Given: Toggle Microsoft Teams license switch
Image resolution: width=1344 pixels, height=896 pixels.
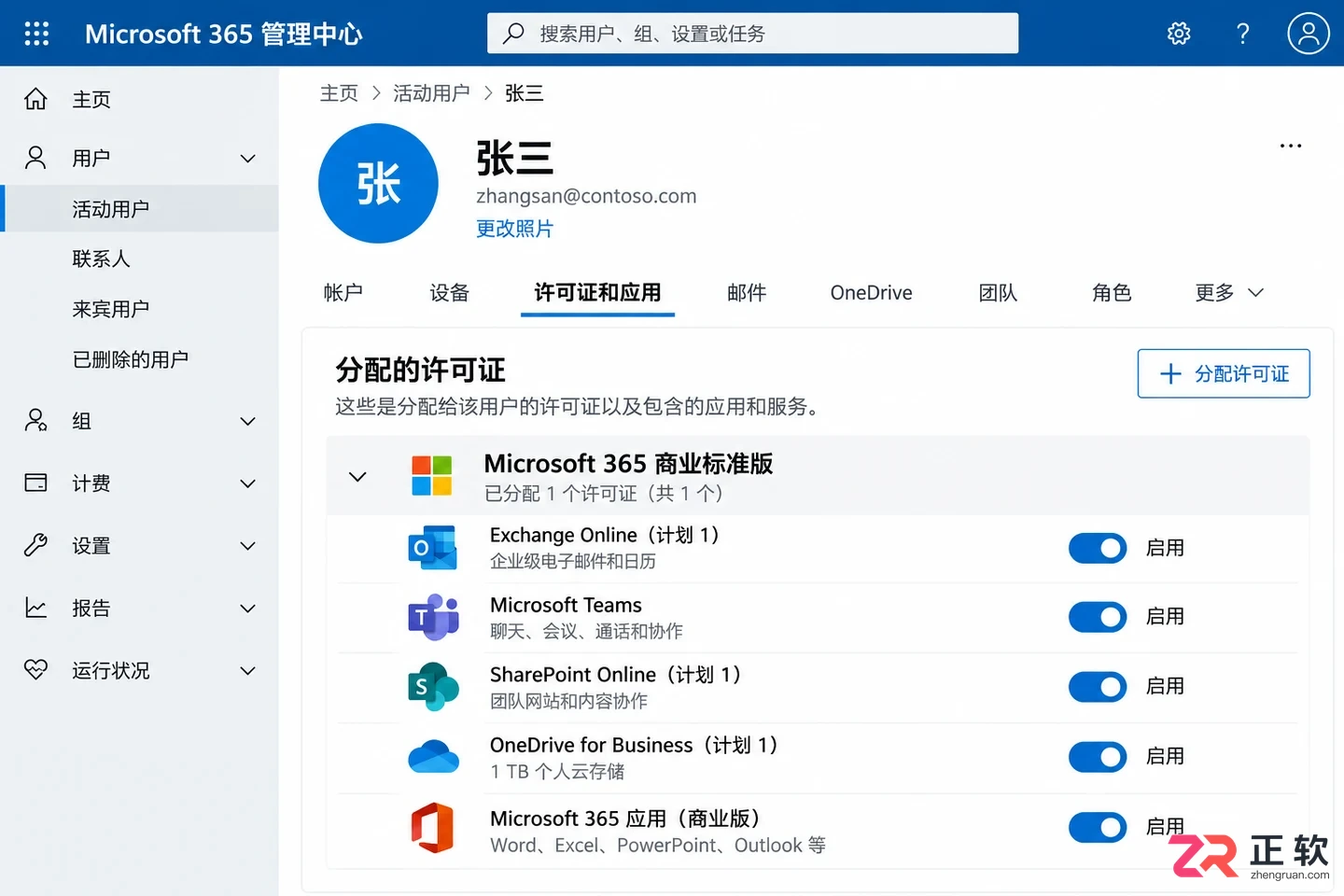Looking at the screenshot, I should pos(1098,617).
